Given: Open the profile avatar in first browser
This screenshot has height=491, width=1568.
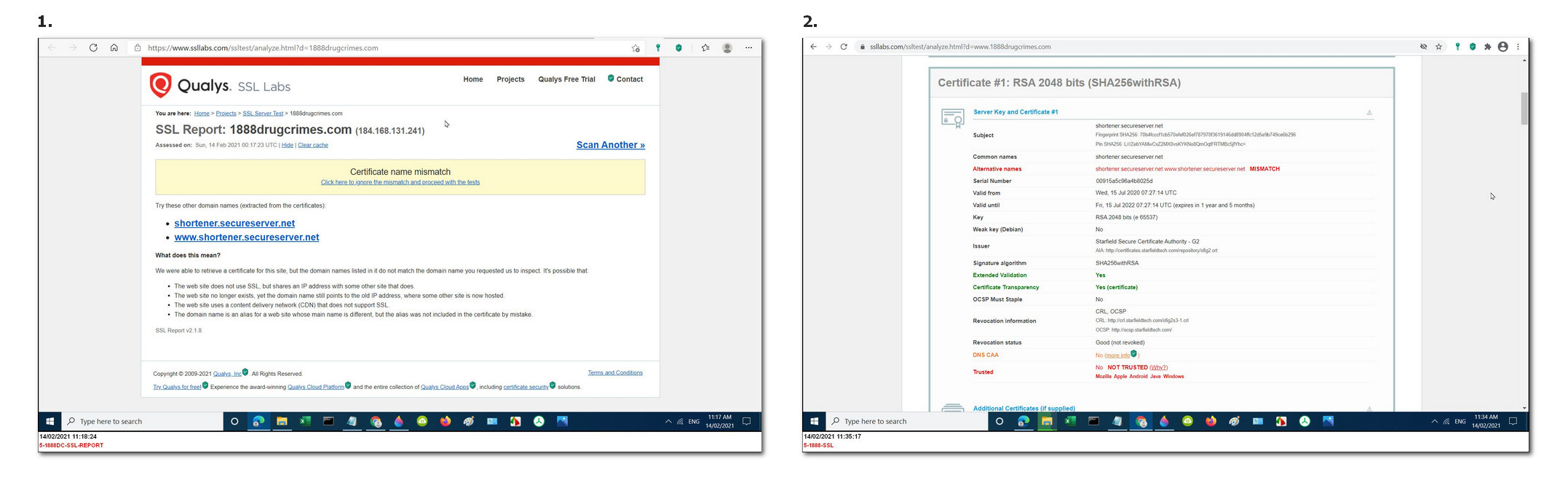Looking at the screenshot, I should 727,48.
